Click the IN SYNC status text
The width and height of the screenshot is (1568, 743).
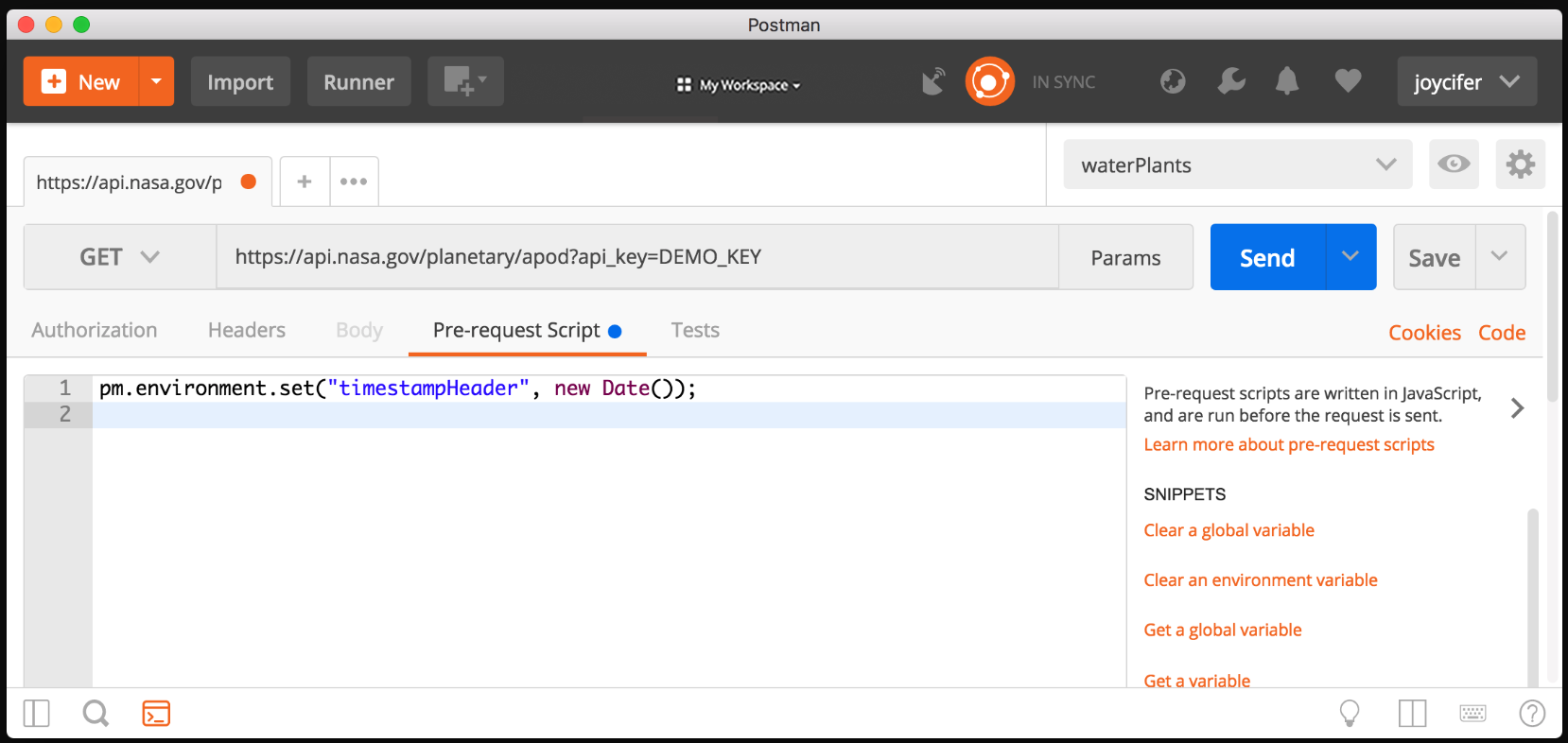[1064, 82]
